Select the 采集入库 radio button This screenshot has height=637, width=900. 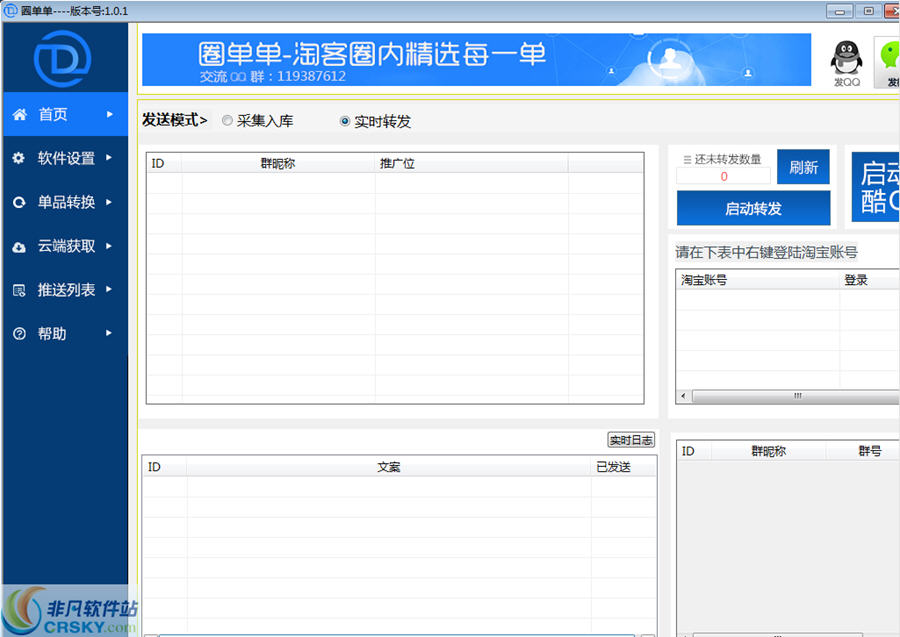(228, 121)
